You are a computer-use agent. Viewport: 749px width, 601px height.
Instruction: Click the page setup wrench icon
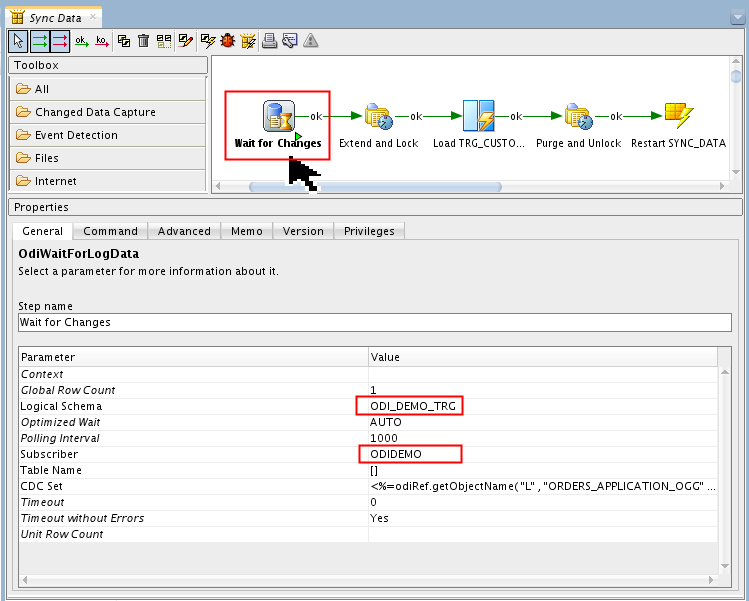click(289, 41)
